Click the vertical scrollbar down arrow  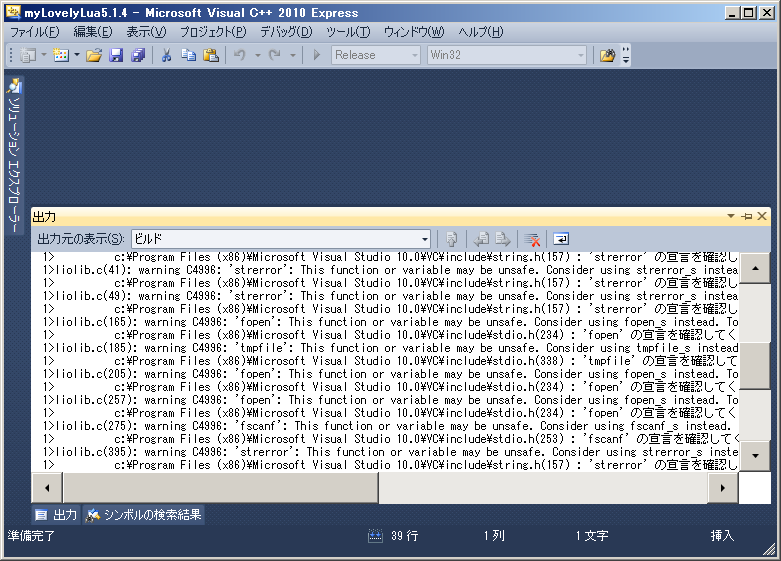(755, 455)
